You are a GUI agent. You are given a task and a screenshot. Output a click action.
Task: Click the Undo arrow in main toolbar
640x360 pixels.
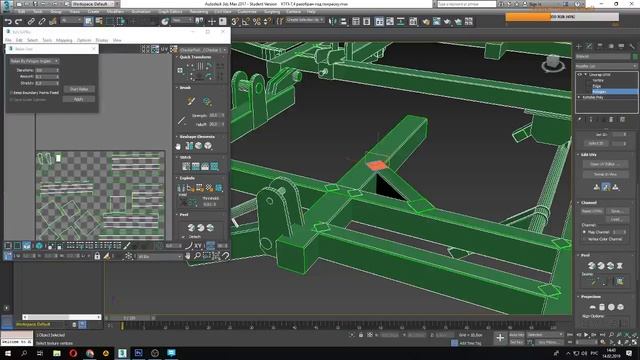click(8, 21)
